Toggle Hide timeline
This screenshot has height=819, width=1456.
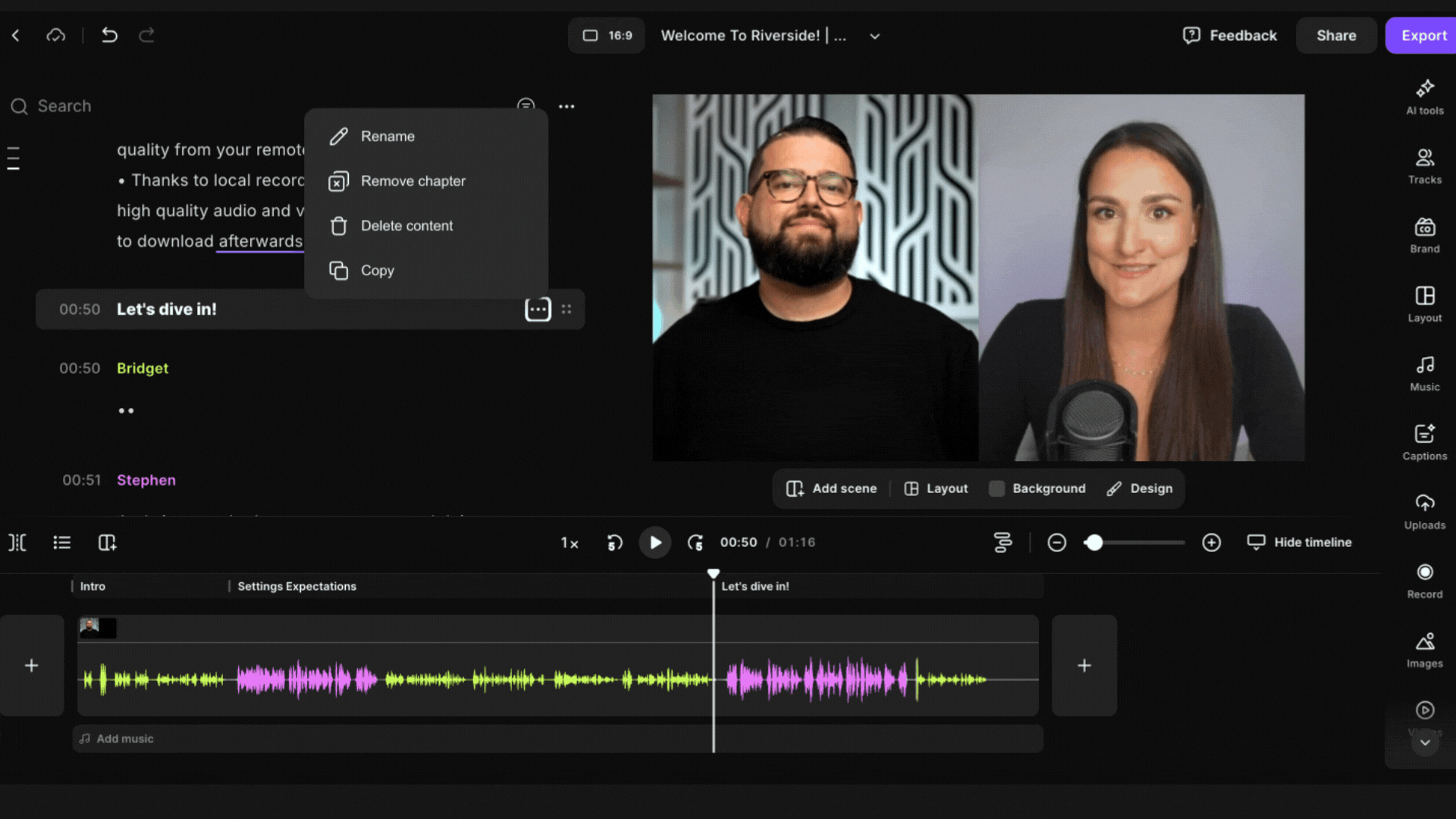tap(1299, 542)
